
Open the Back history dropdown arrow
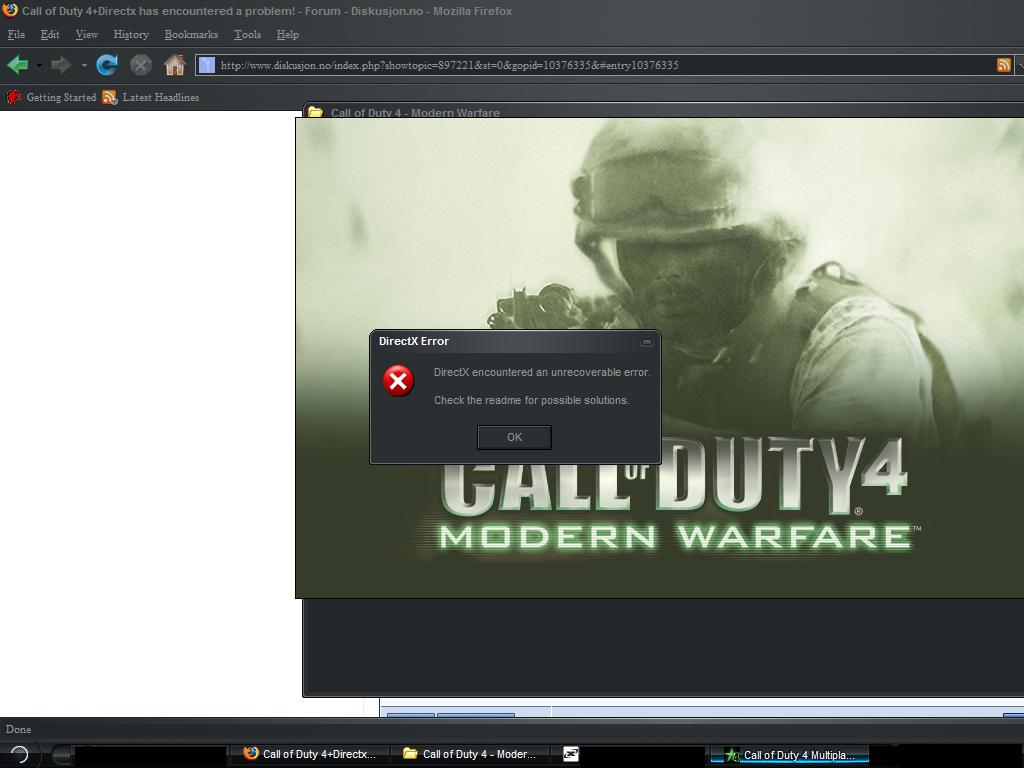(39, 65)
